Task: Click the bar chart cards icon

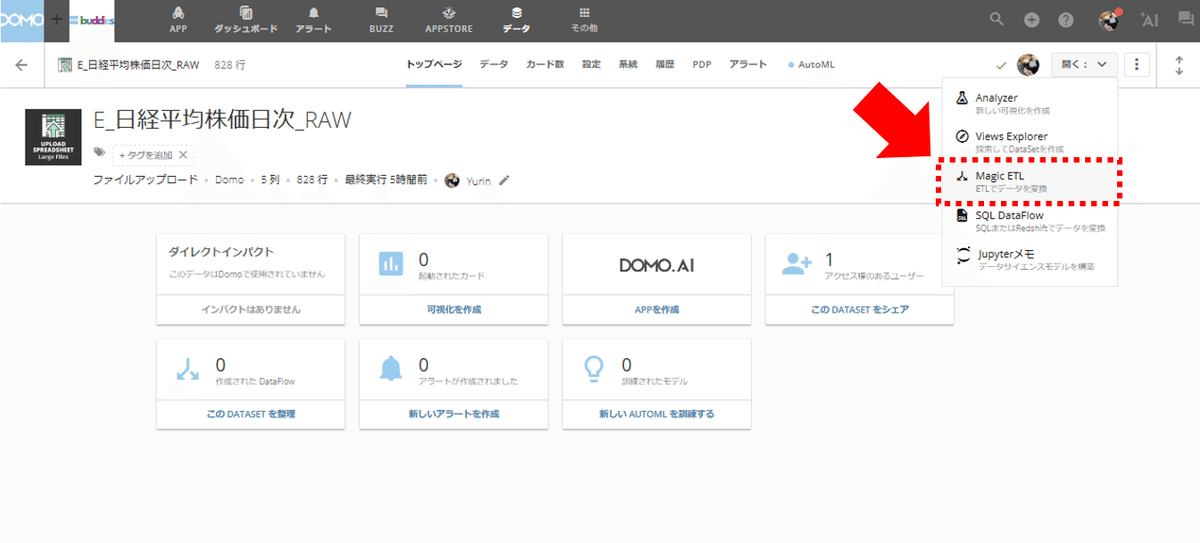Action: tap(390, 264)
